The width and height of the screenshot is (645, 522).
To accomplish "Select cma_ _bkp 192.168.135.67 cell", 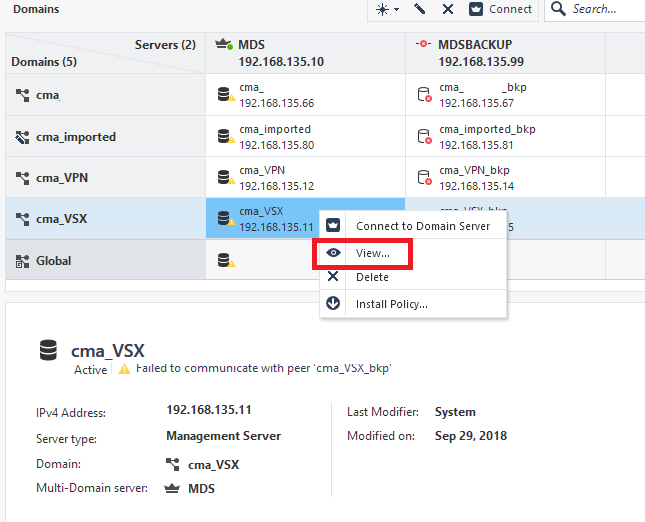I will (x=505, y=95).
